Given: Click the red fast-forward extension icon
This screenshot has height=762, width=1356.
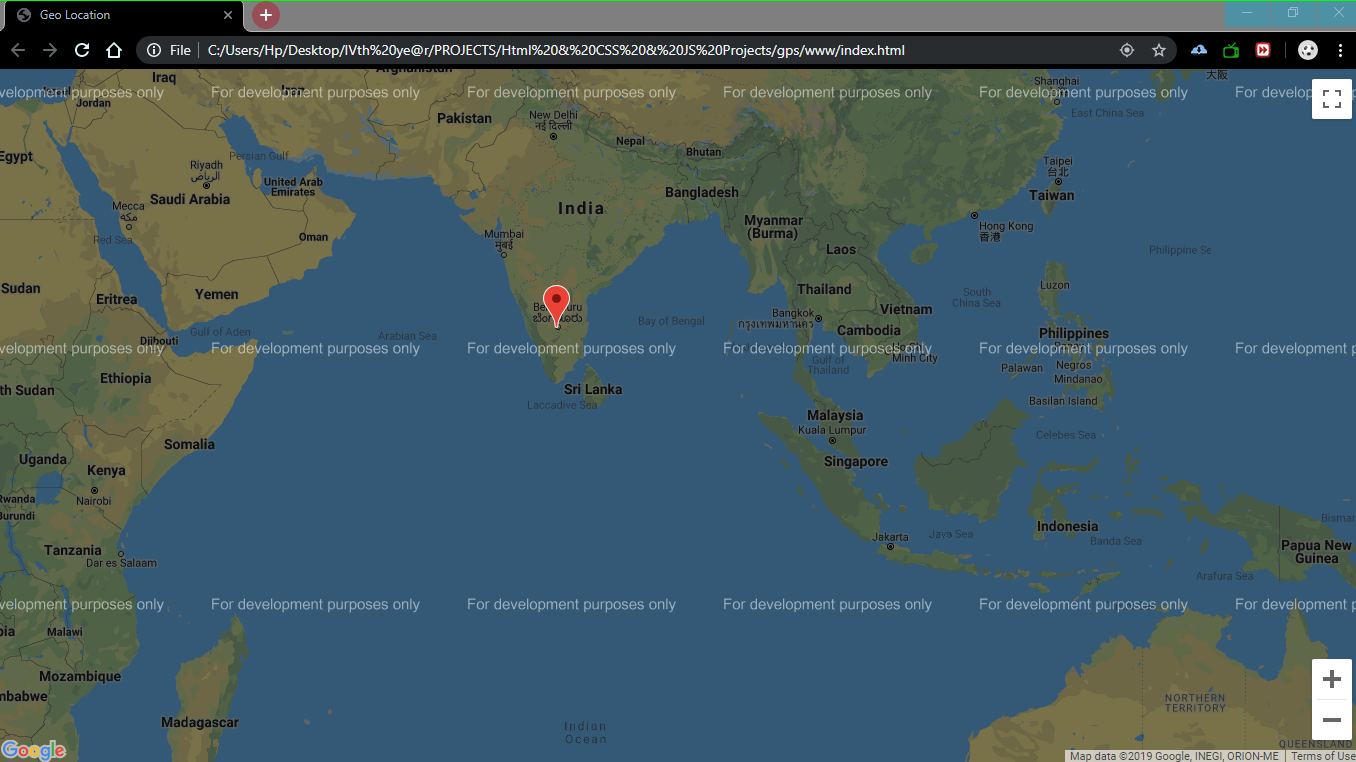Looking at the screenshot, I should click(1263, 50).
